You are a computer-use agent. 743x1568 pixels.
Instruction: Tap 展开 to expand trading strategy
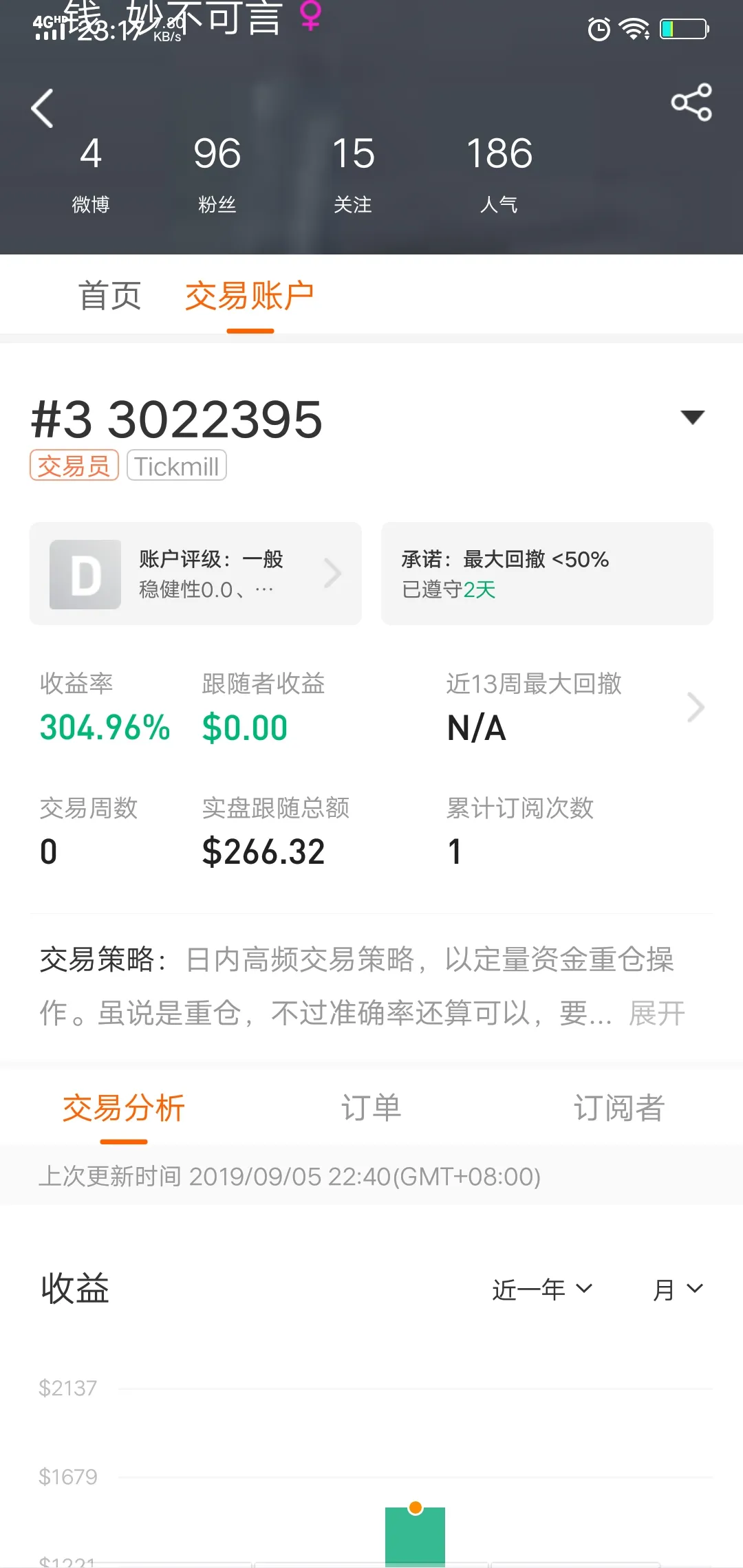(x=657, y=1013)
